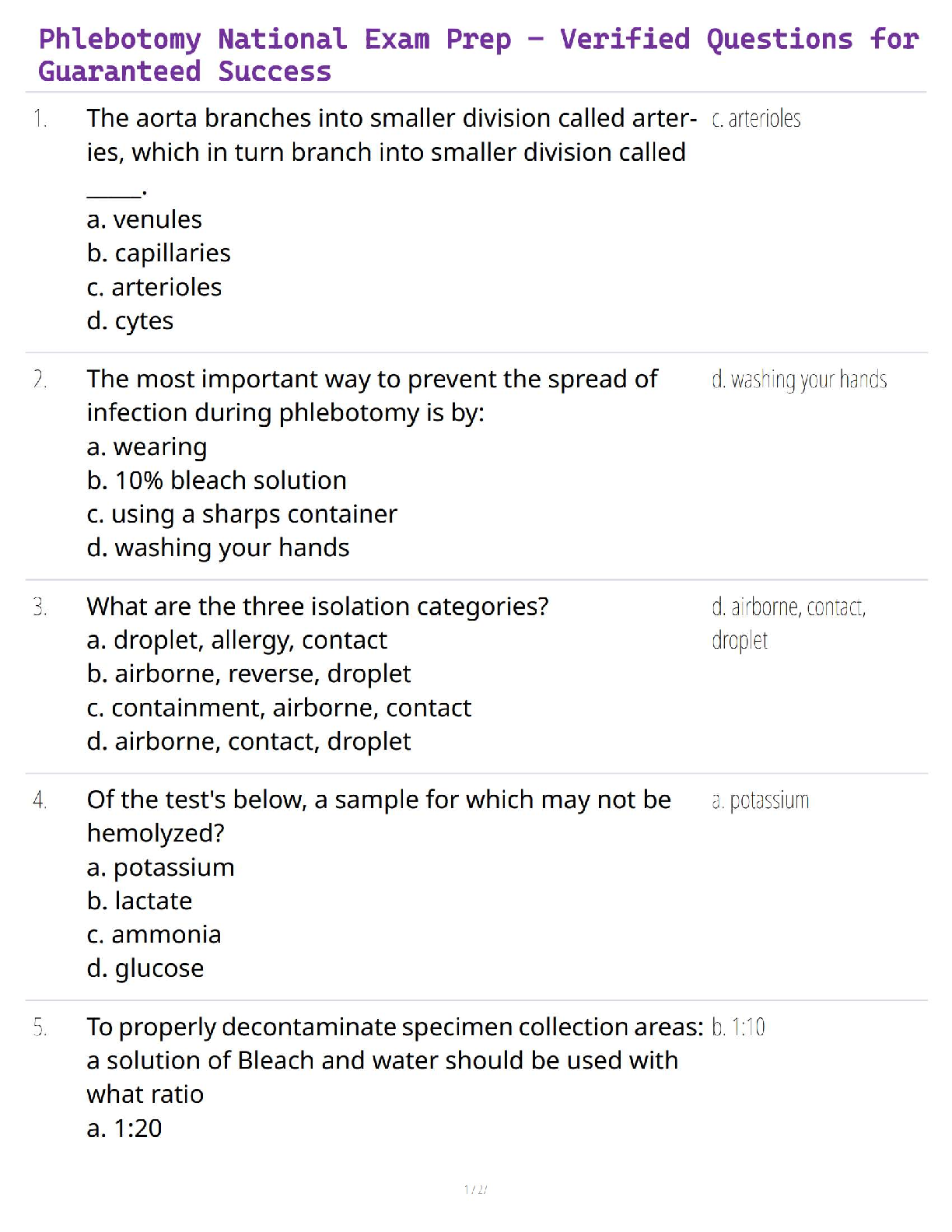Image resolution: width=952 pixels, height=1232 pixels.
Task: Click answer key 'd. washing your hands' on right
Action: (799, 380)
